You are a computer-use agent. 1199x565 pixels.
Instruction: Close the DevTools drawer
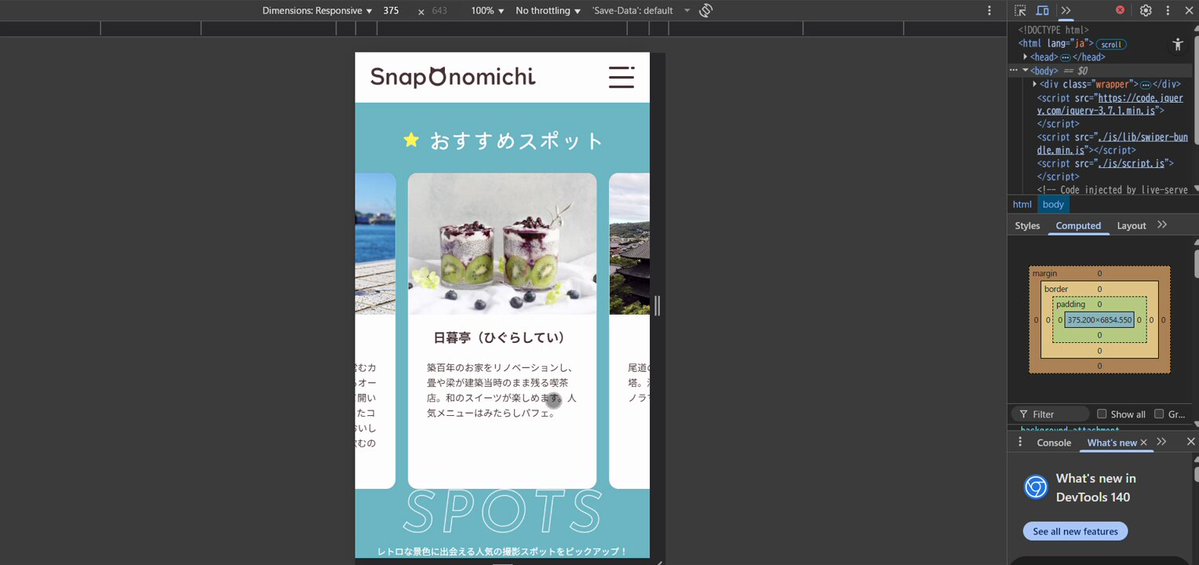pyautogui.click(x=1190, y=443)
